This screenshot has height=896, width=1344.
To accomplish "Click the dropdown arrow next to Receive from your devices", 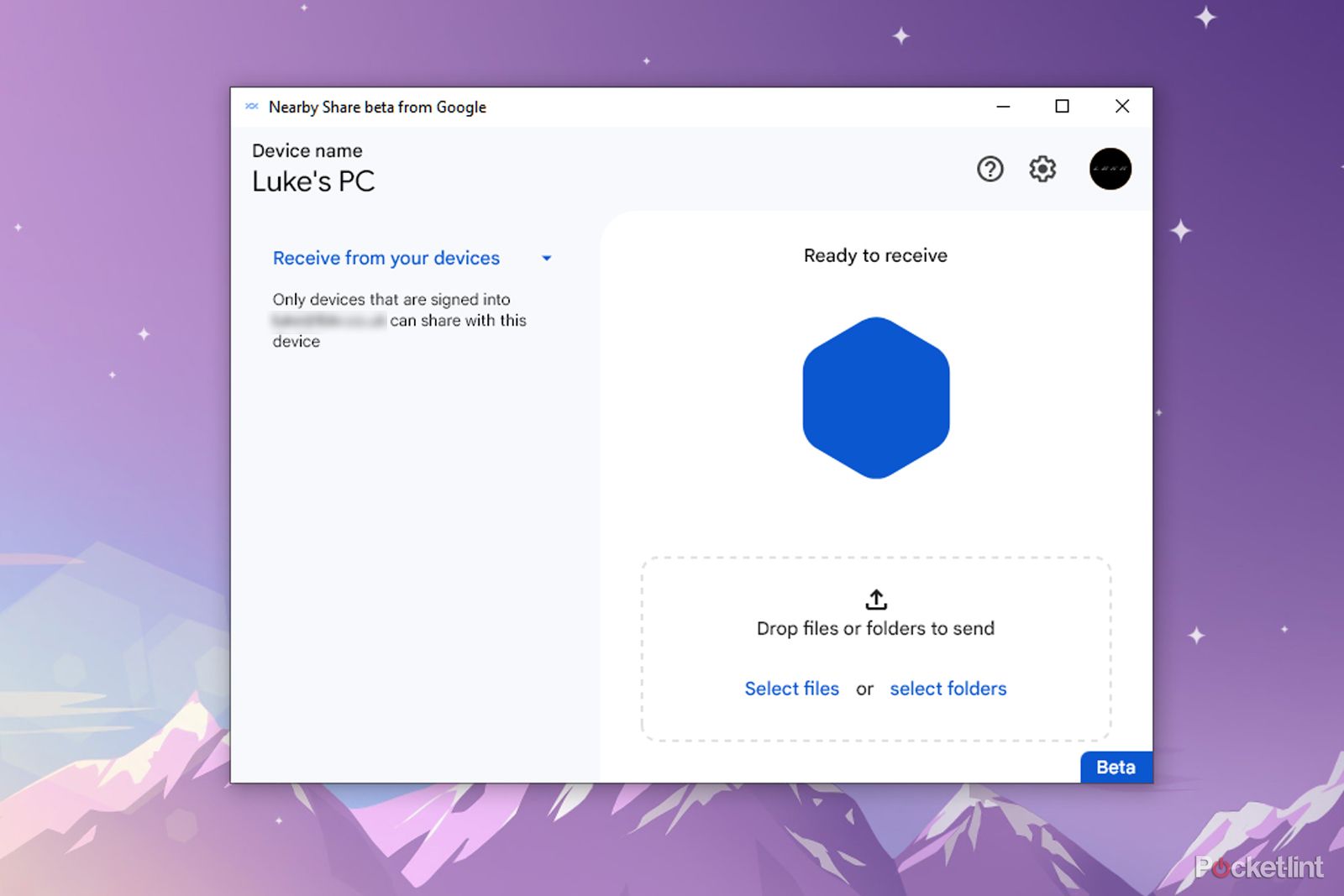I will click(x=547, y=259).
